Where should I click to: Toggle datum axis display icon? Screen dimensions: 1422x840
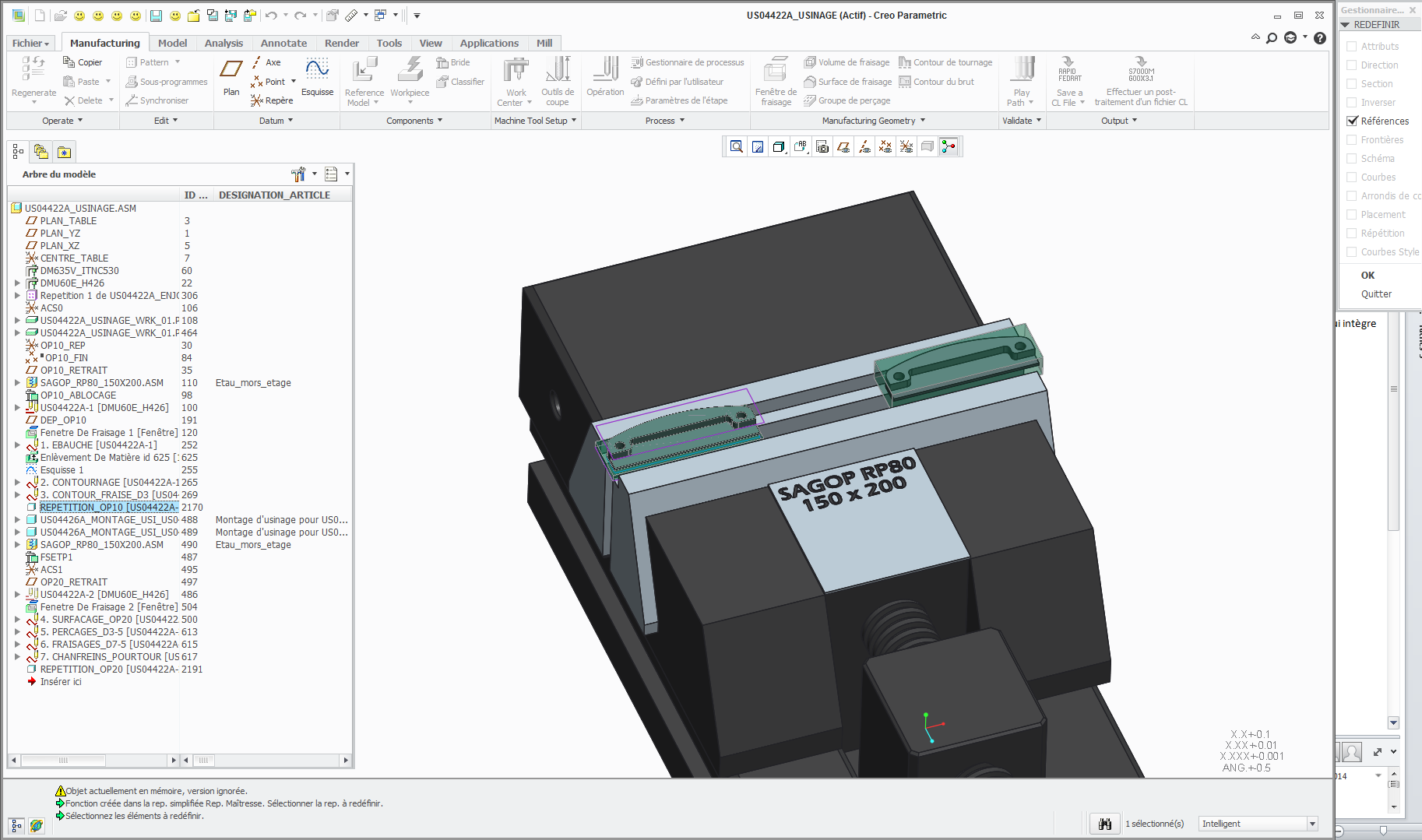click(x=864, y=146)
